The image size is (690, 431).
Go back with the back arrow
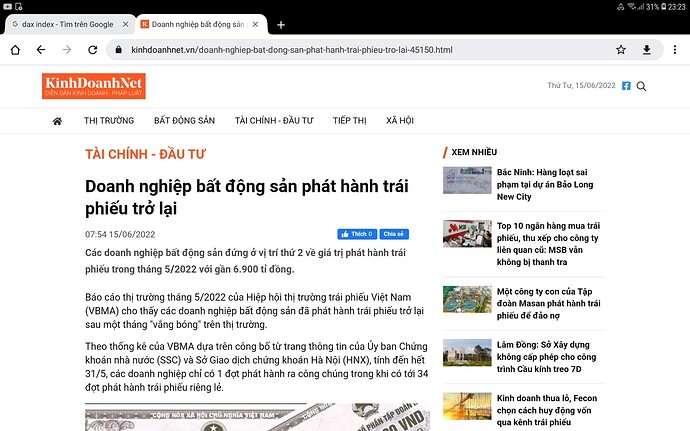(x=41, y=50)
